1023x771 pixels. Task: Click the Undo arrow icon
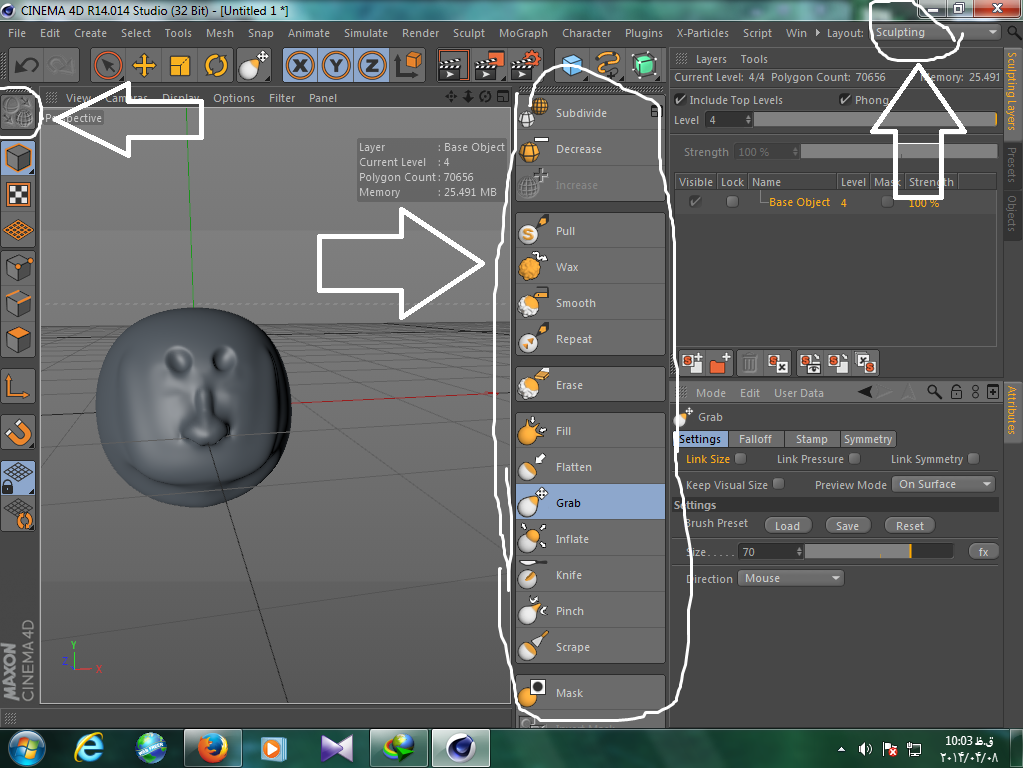tap(26, 65)
